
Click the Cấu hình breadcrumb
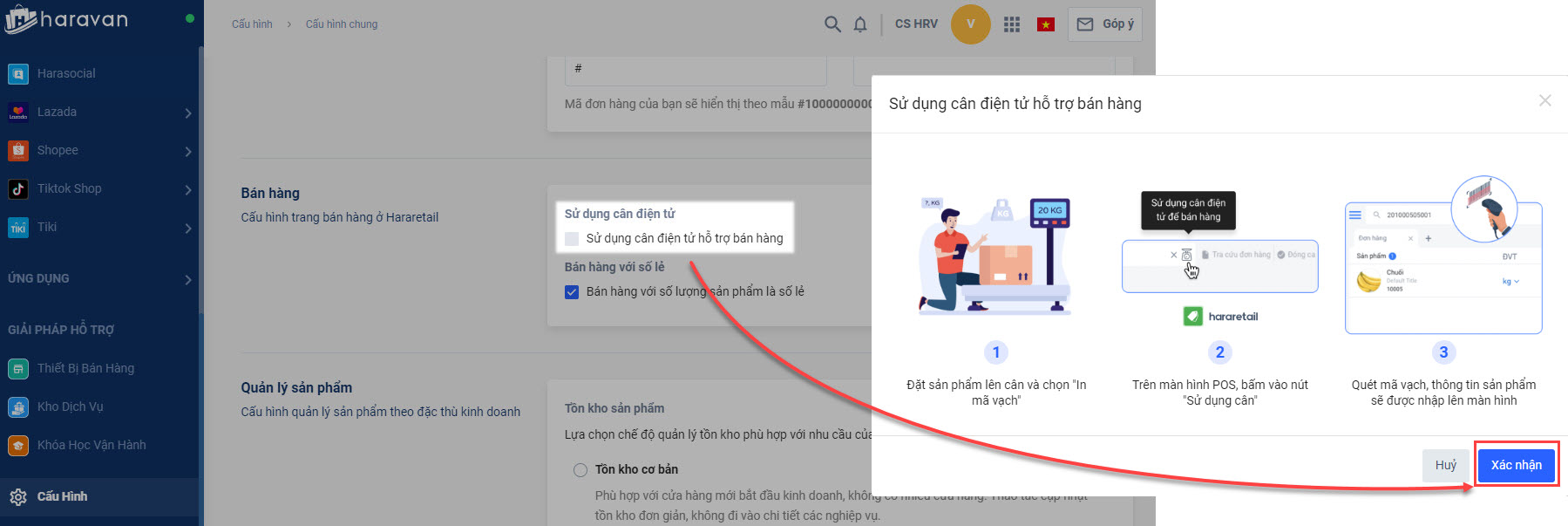point(252,24)
